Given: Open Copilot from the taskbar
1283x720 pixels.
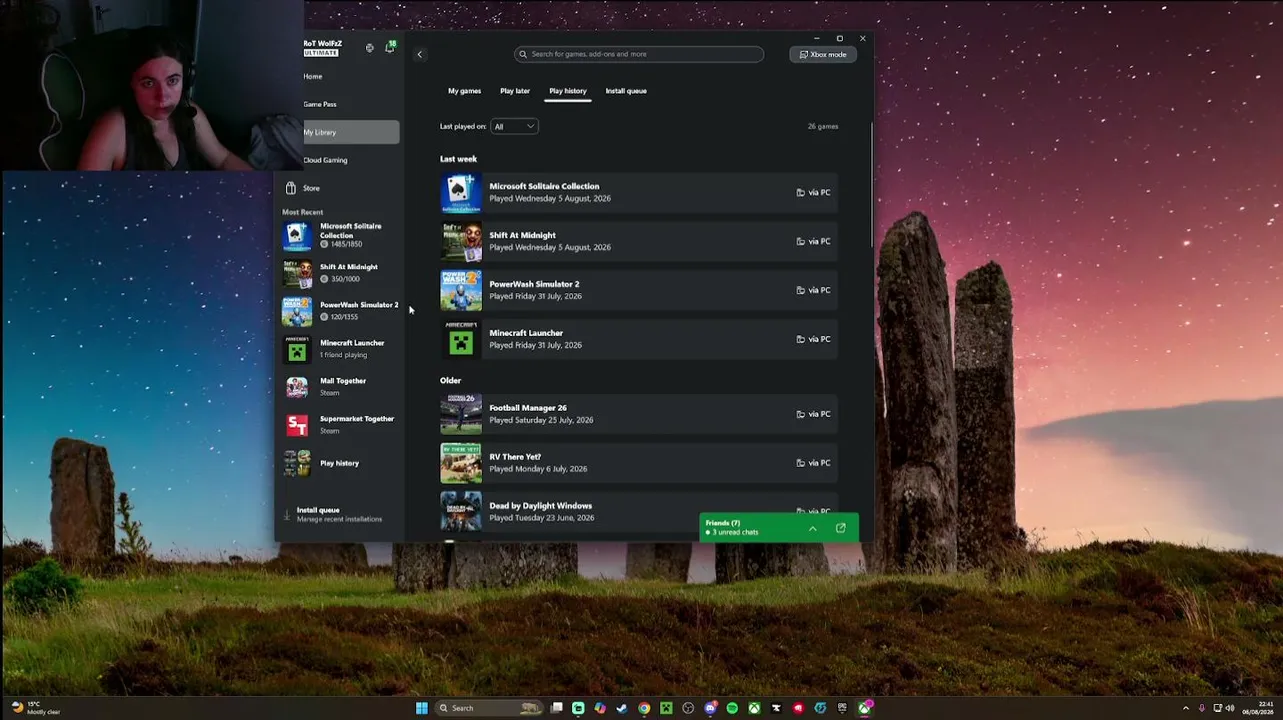Looking at the screenshot, I should tap(600, 708).
